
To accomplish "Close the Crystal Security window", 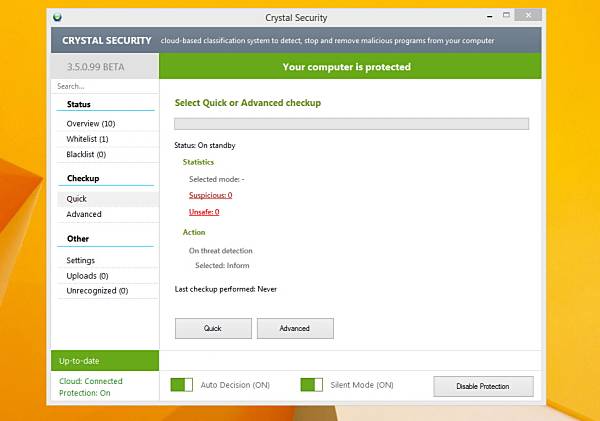I will (528, 15).
